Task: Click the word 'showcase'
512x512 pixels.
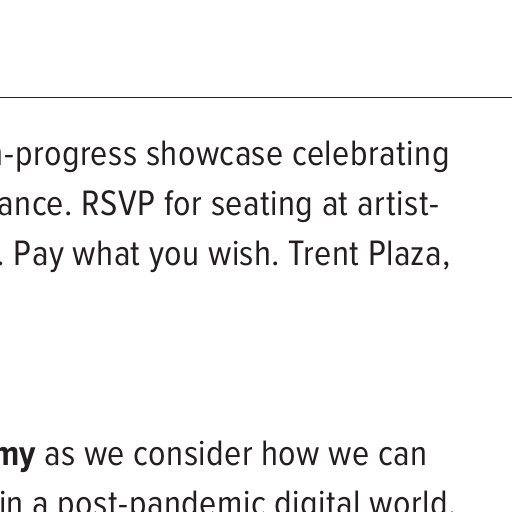Action: 214,154
